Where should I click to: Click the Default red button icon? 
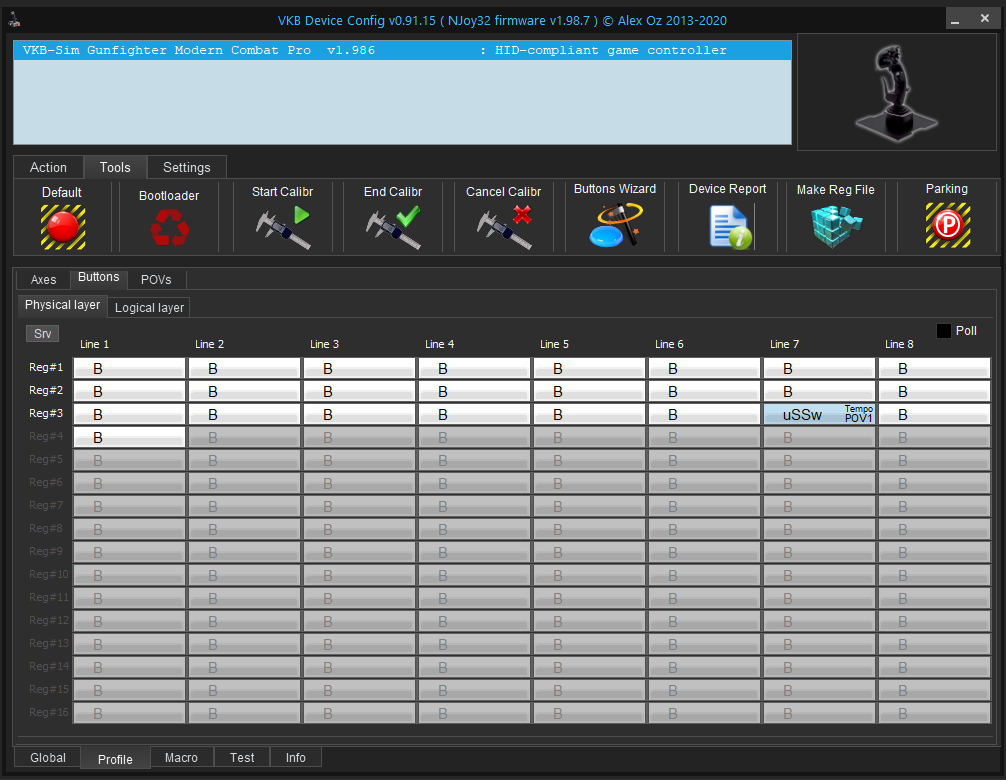(x=63, y=227)
